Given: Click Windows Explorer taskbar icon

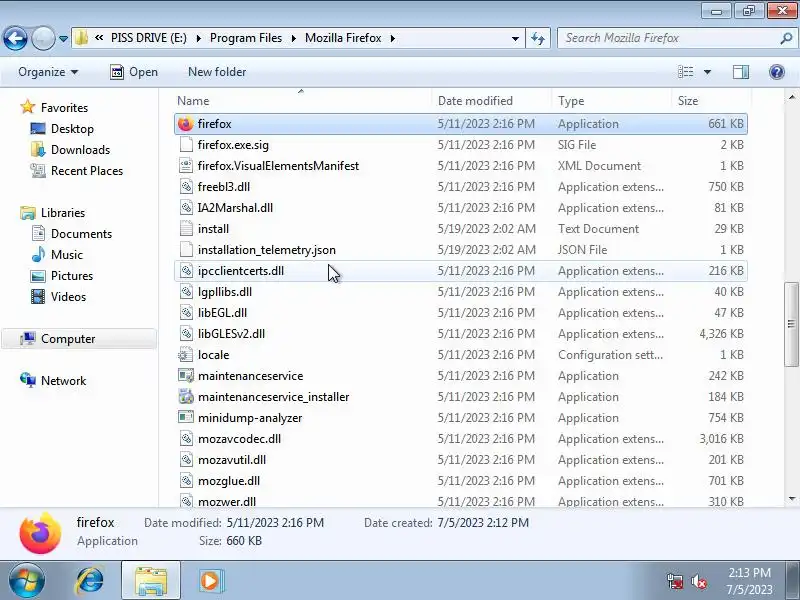Looking at the screenshot, I should (x=151, y=581).
